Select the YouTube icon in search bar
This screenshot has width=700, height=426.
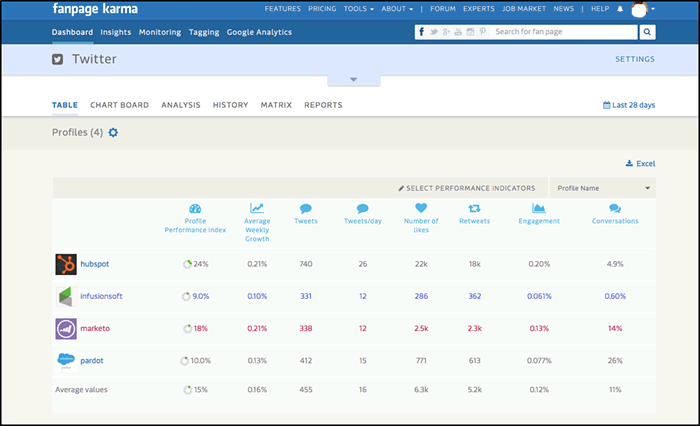pyautogui.click(x=458, y=32)
